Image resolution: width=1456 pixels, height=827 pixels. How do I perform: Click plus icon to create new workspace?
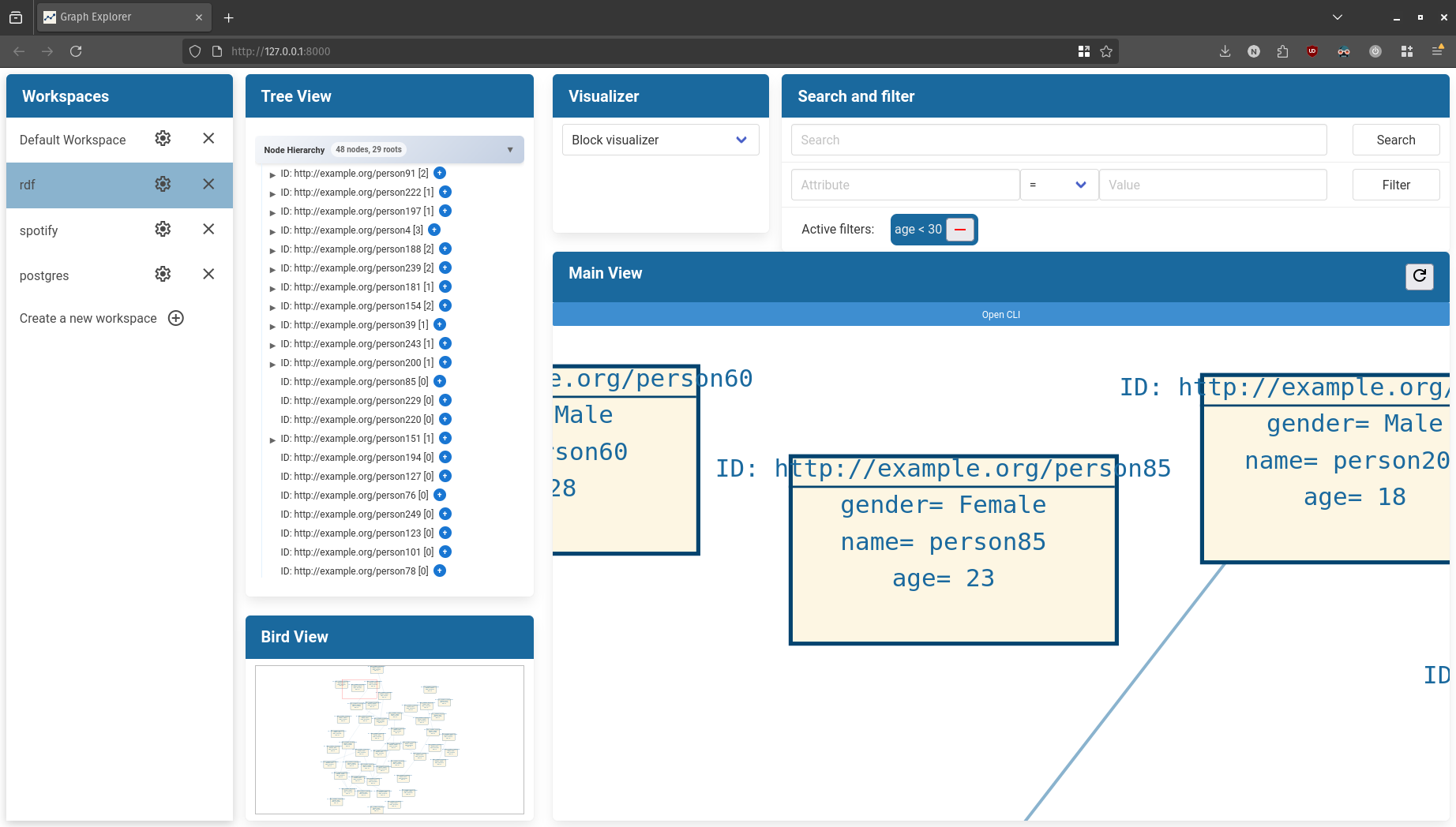click(x=176, y=318)
